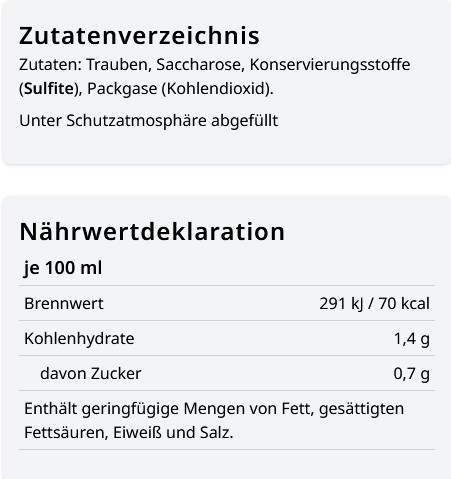Click the 0,7 g sugar value
Image resolution: width=451 pixels, height=479 pixels.
[411, 374]
